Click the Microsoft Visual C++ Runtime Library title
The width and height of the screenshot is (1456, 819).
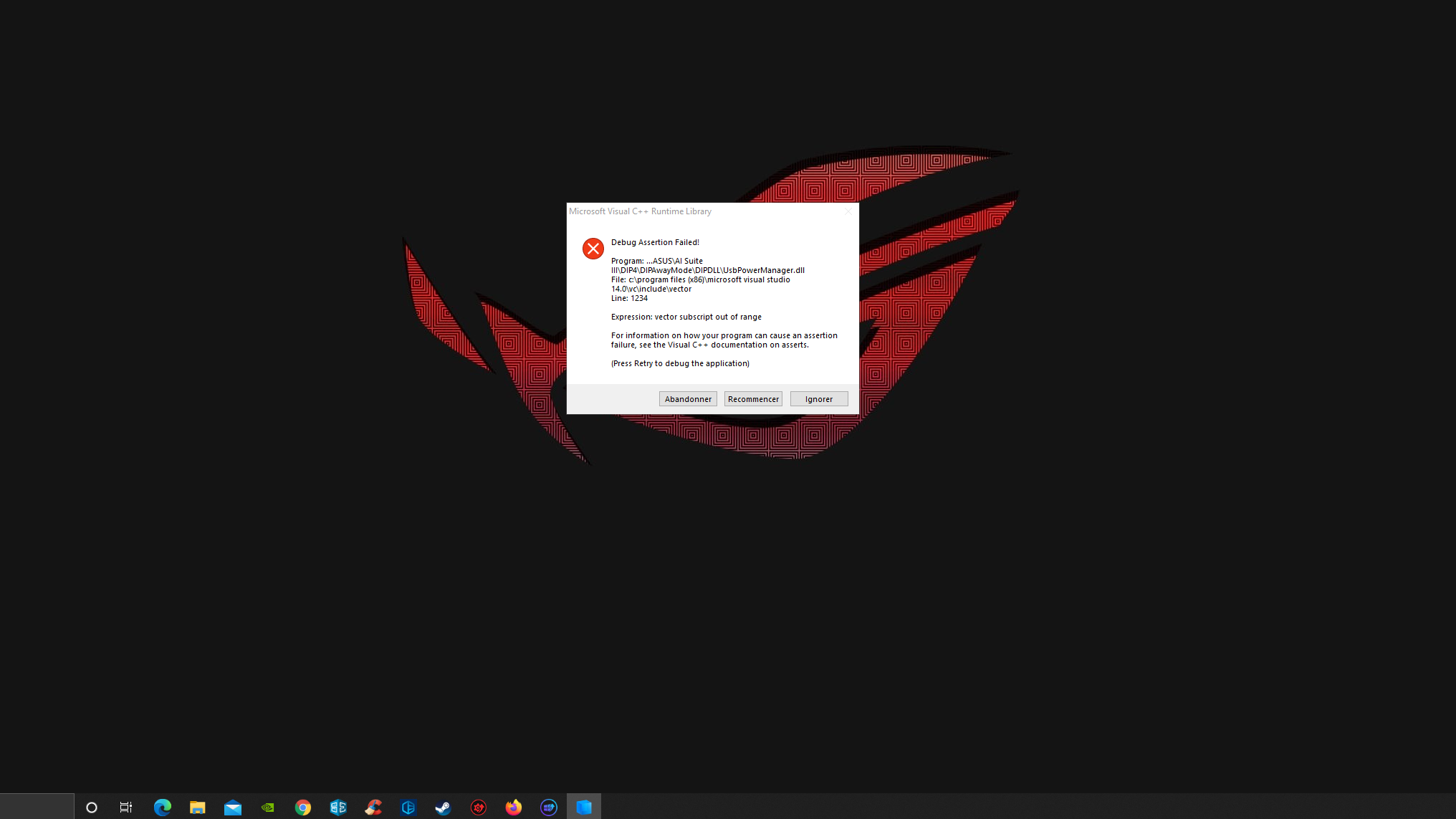point(640,211)
